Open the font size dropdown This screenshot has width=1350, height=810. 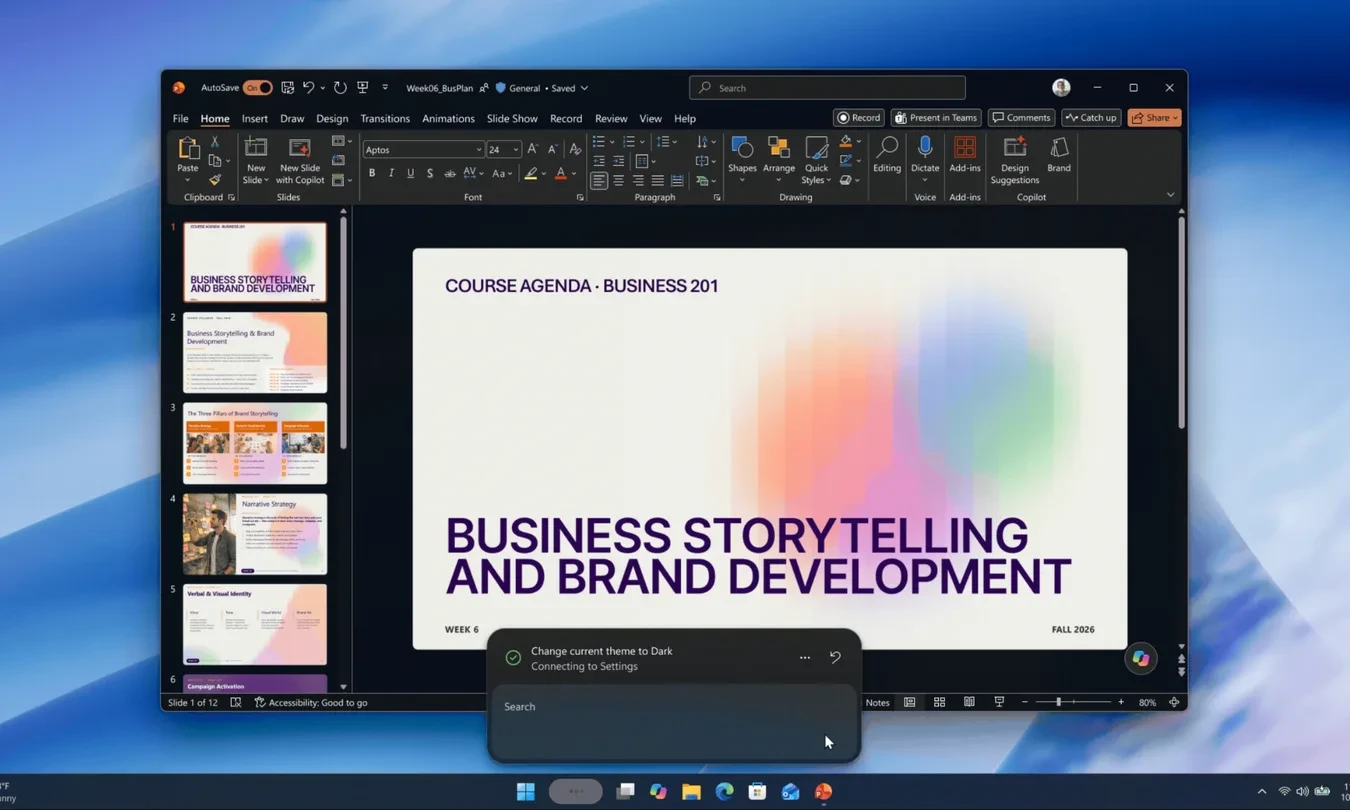[516, 150]
